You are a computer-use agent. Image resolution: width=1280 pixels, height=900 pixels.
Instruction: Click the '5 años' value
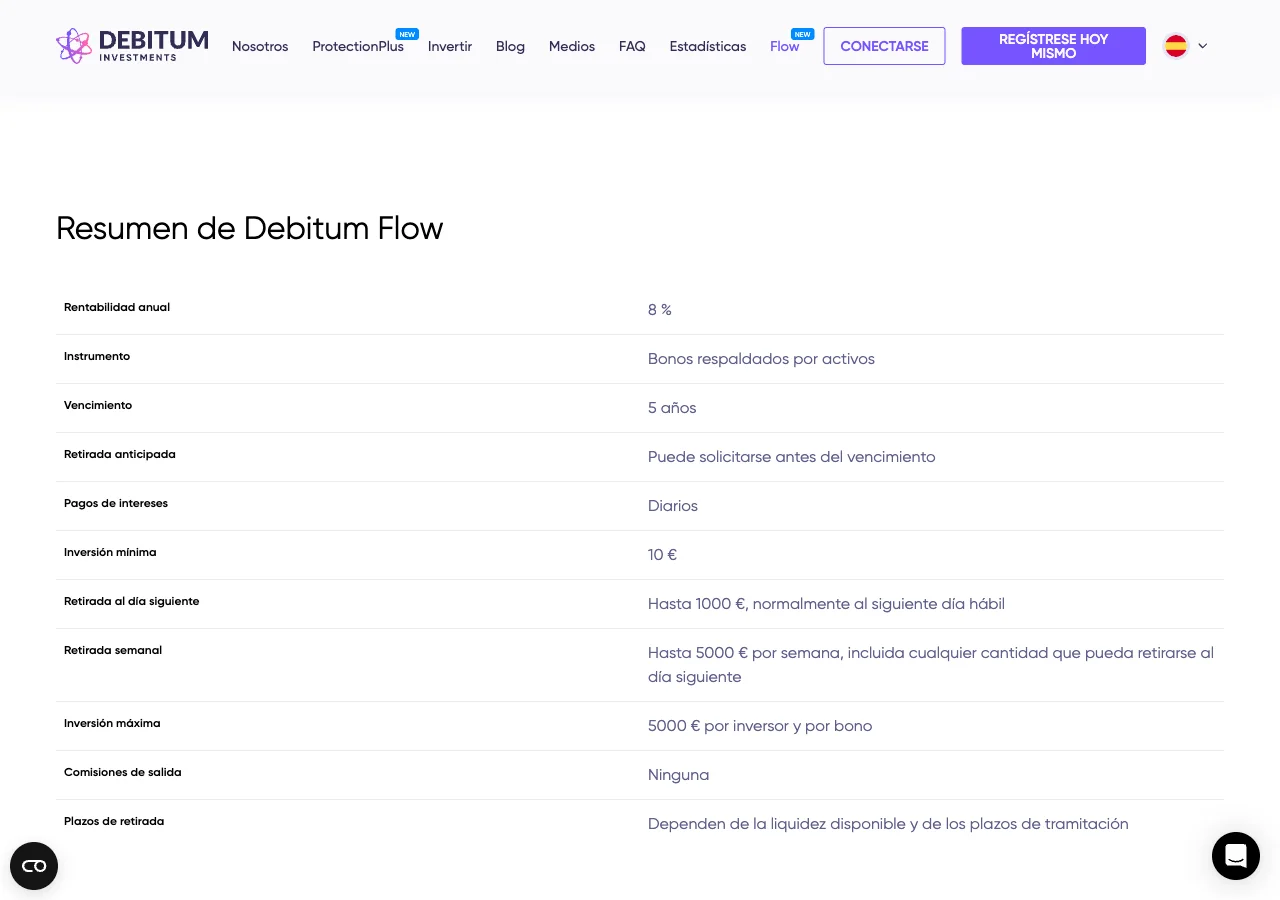672,408
